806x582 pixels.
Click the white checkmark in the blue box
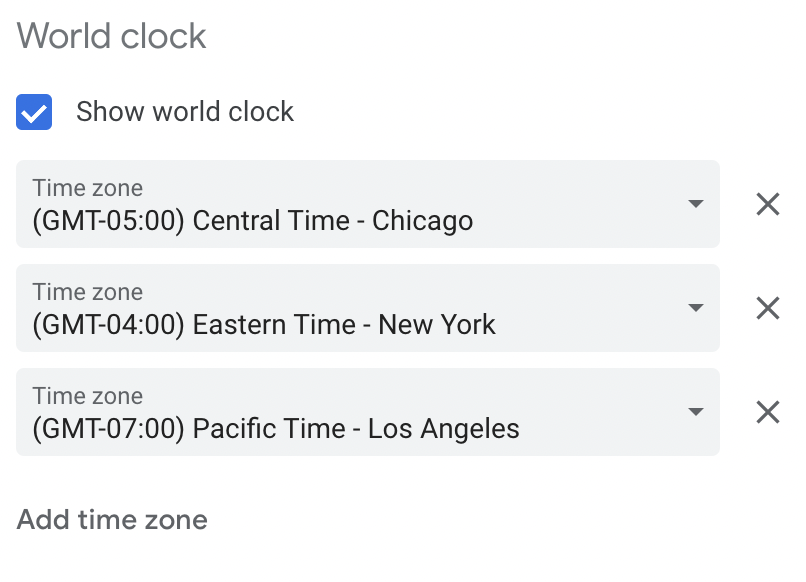pyautogui.click(x=34, y=112)
